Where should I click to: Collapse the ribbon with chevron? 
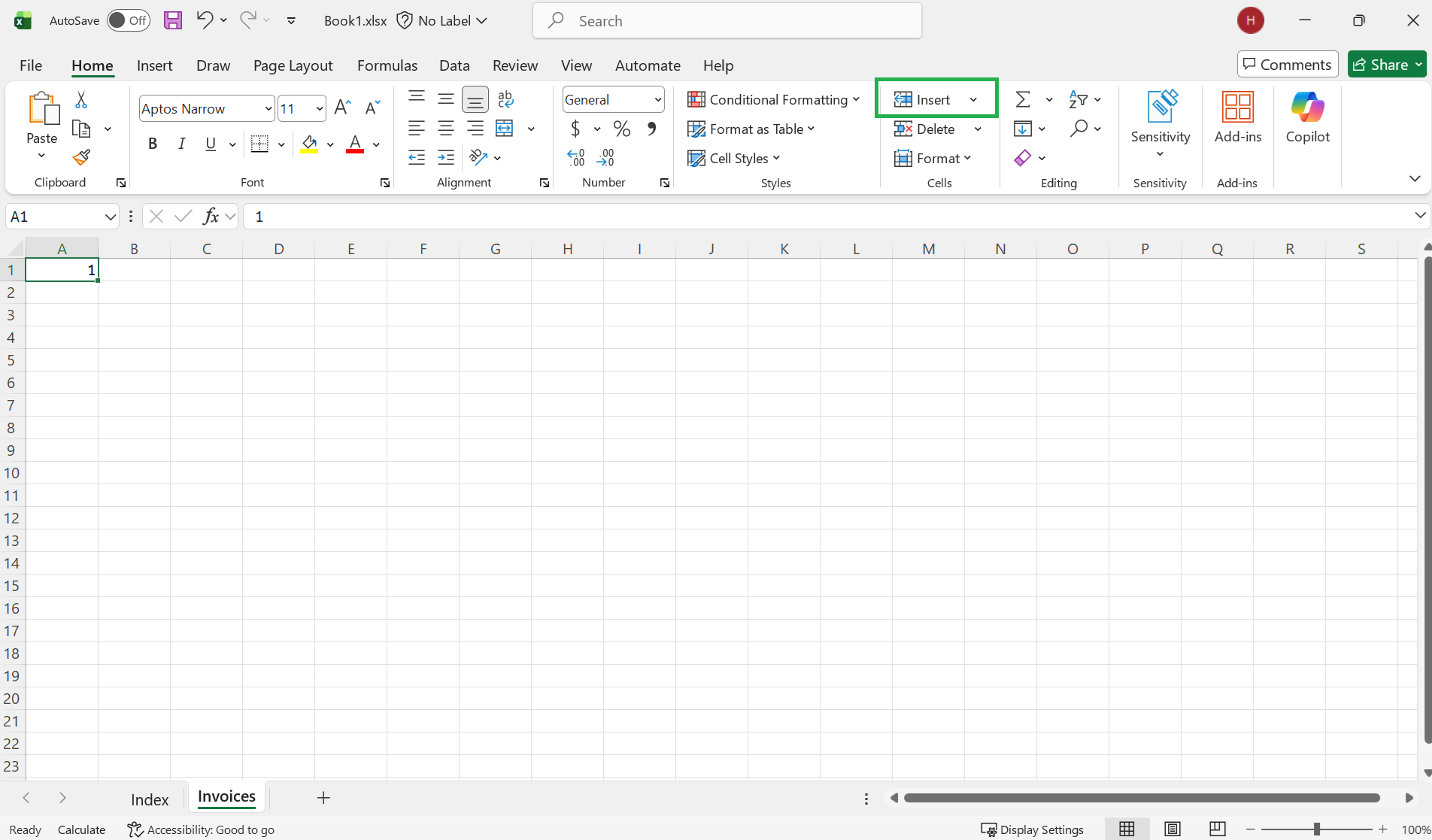[1415, 178]
